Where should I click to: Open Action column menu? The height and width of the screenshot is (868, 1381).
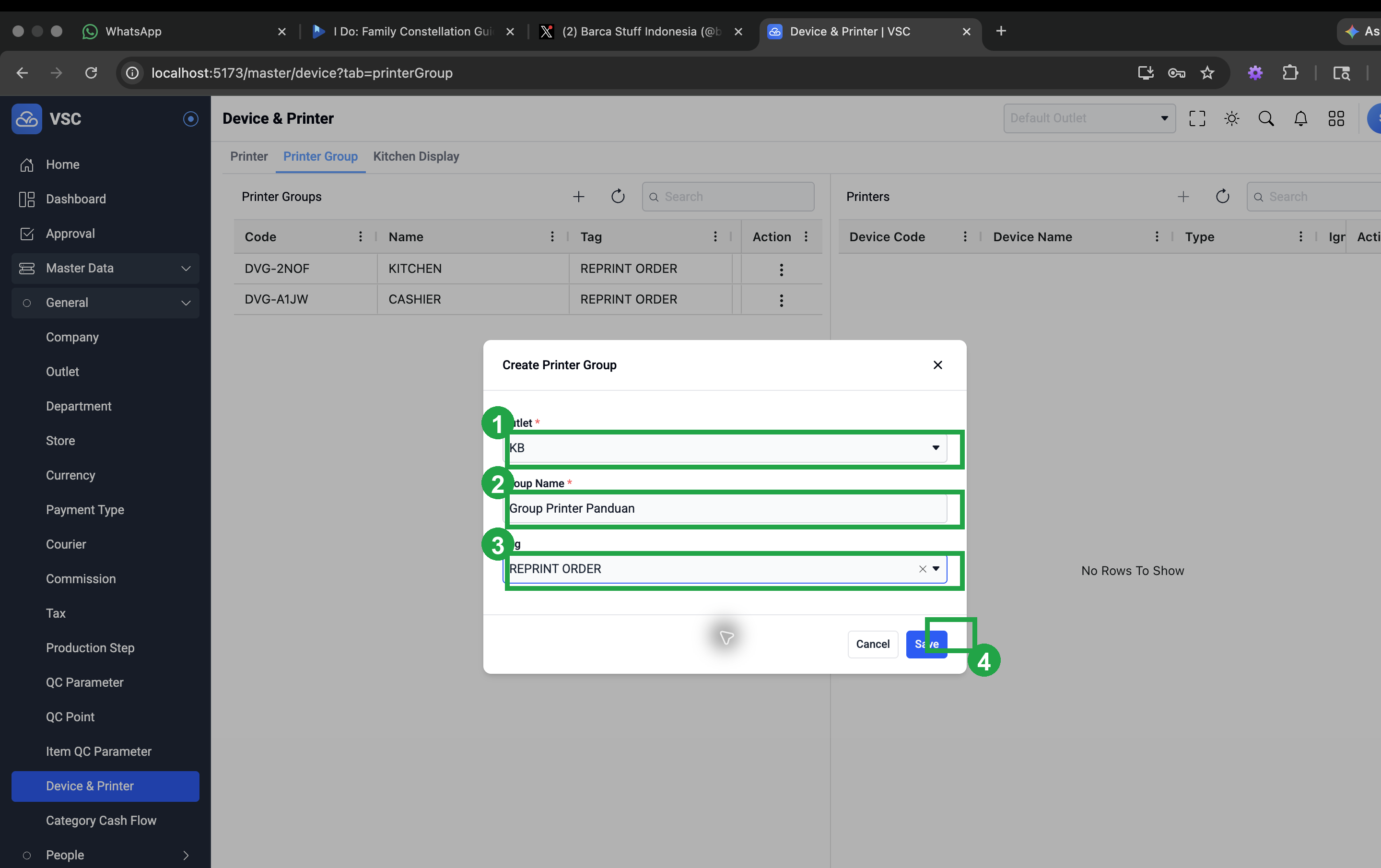point(806,236)
